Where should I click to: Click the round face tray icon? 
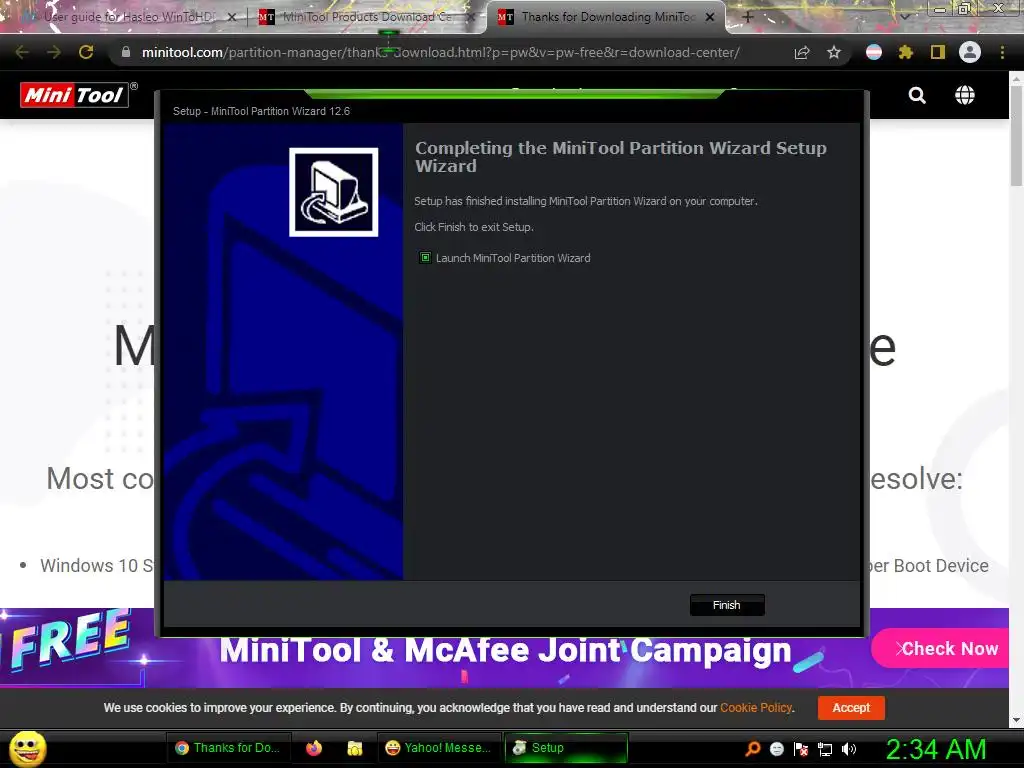point(776,749)
